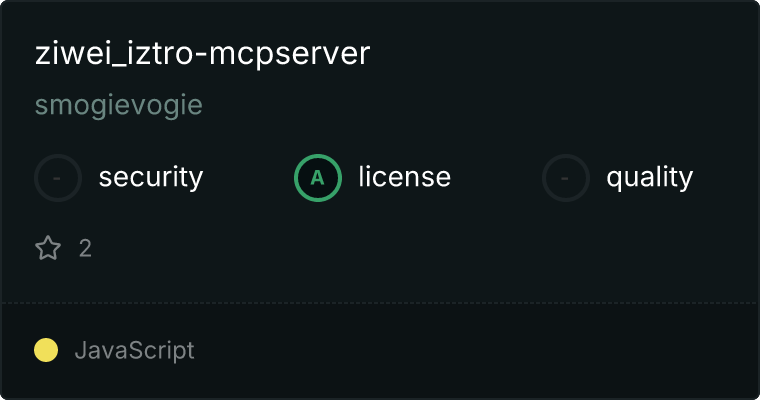Select the license label text
The image size is (760, 400).
tap(405, 176)
